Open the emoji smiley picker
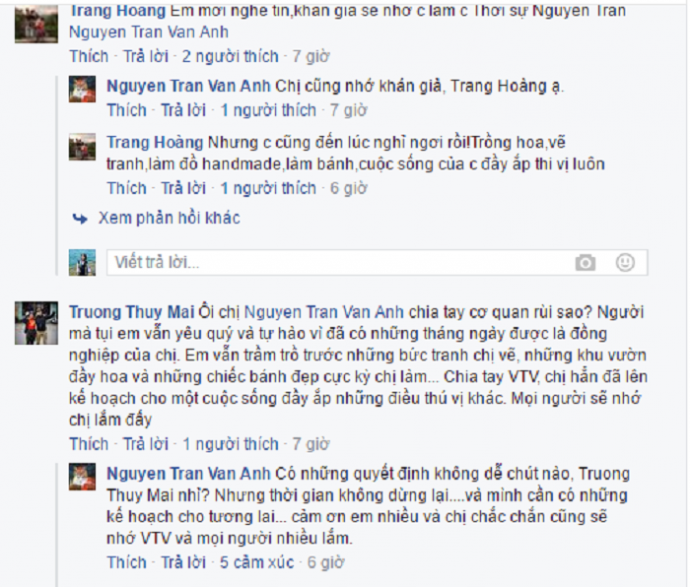The height and width of the screenshot is (587, 690). (625, 262)
